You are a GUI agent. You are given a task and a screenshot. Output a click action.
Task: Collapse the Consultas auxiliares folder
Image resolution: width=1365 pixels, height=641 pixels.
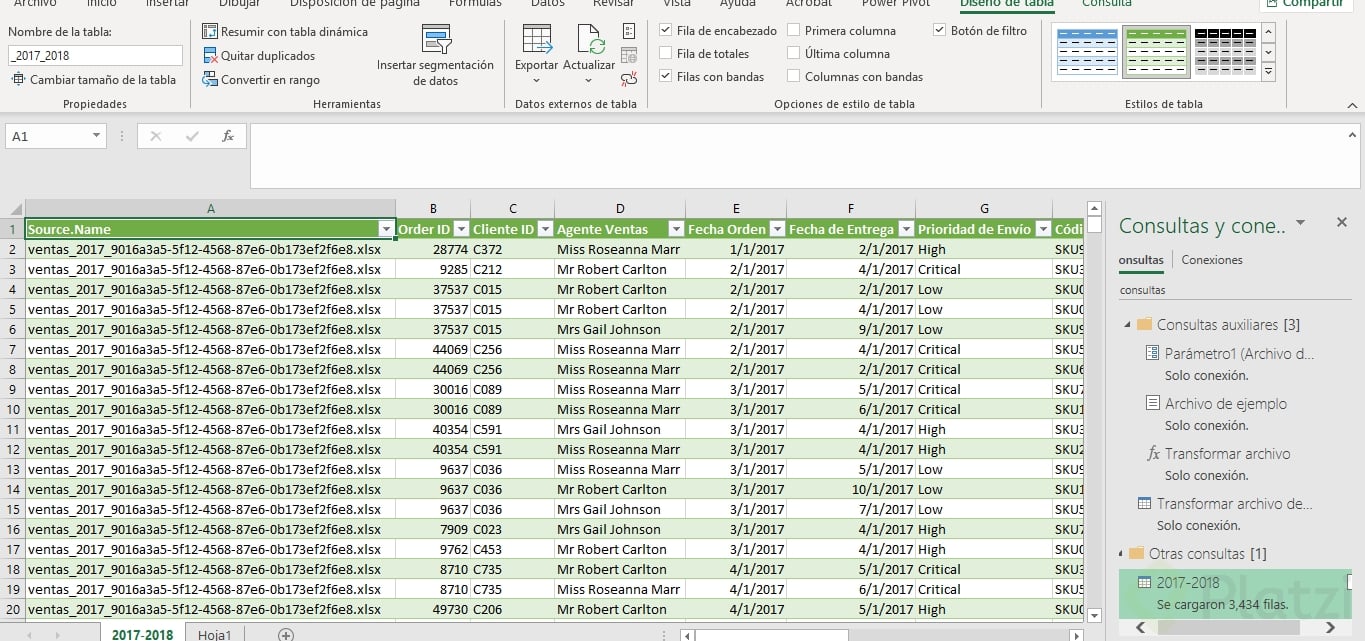[1129, 325]
